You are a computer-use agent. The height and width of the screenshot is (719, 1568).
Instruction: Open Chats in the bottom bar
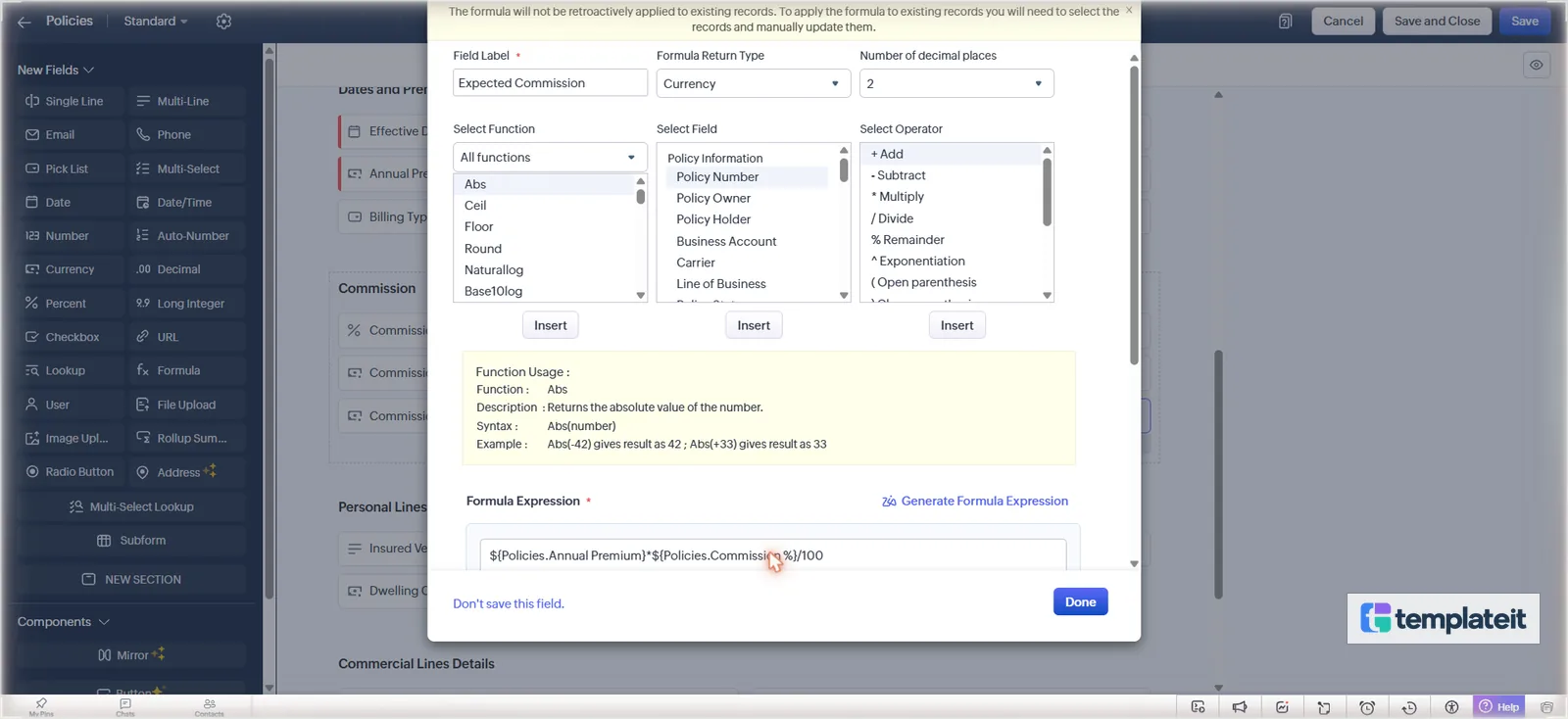click(x=125, y=706)
